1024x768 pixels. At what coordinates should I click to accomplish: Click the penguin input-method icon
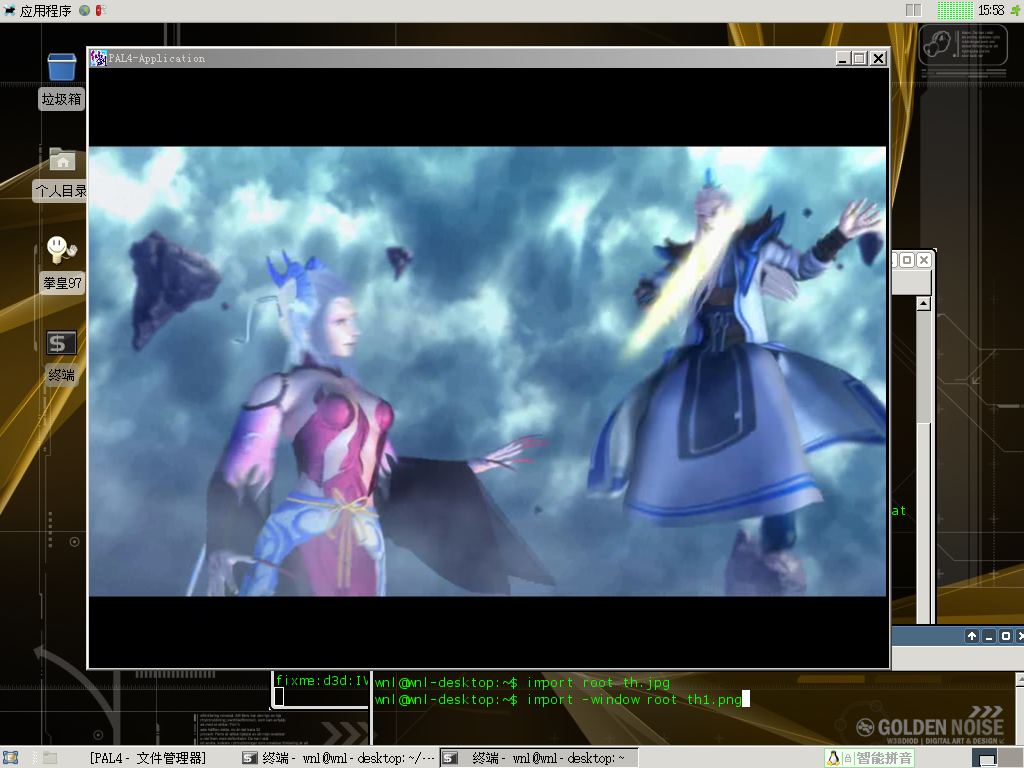833,758
